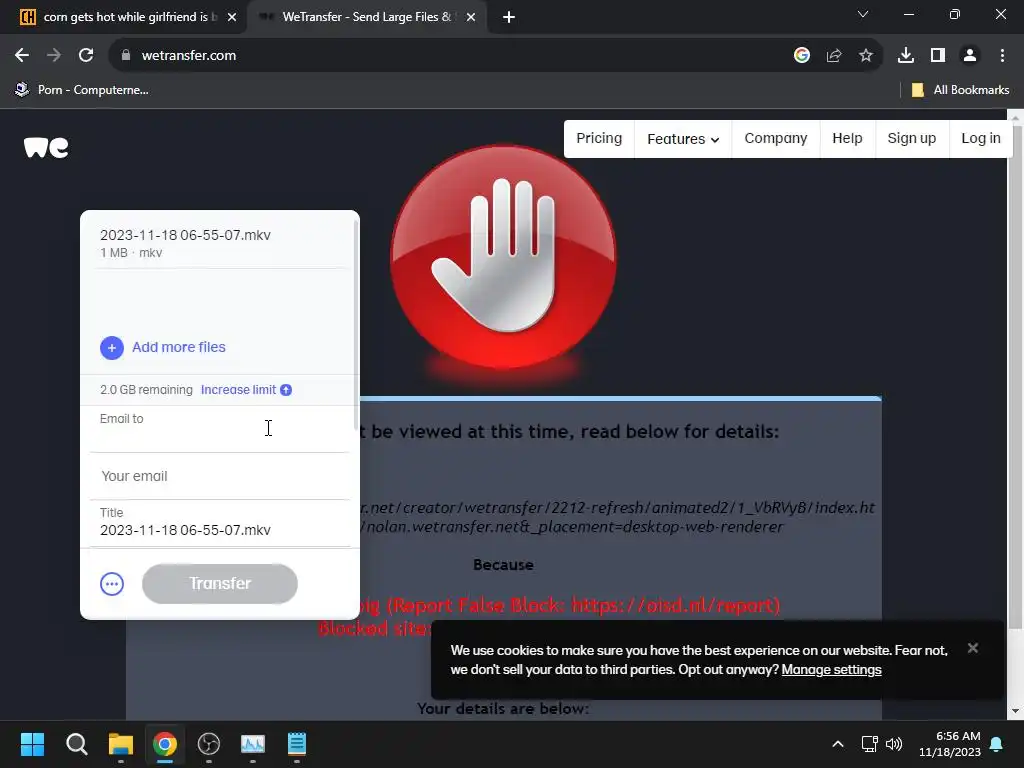
Task: Click Log in in the navigation
Action: coord(981,138)
